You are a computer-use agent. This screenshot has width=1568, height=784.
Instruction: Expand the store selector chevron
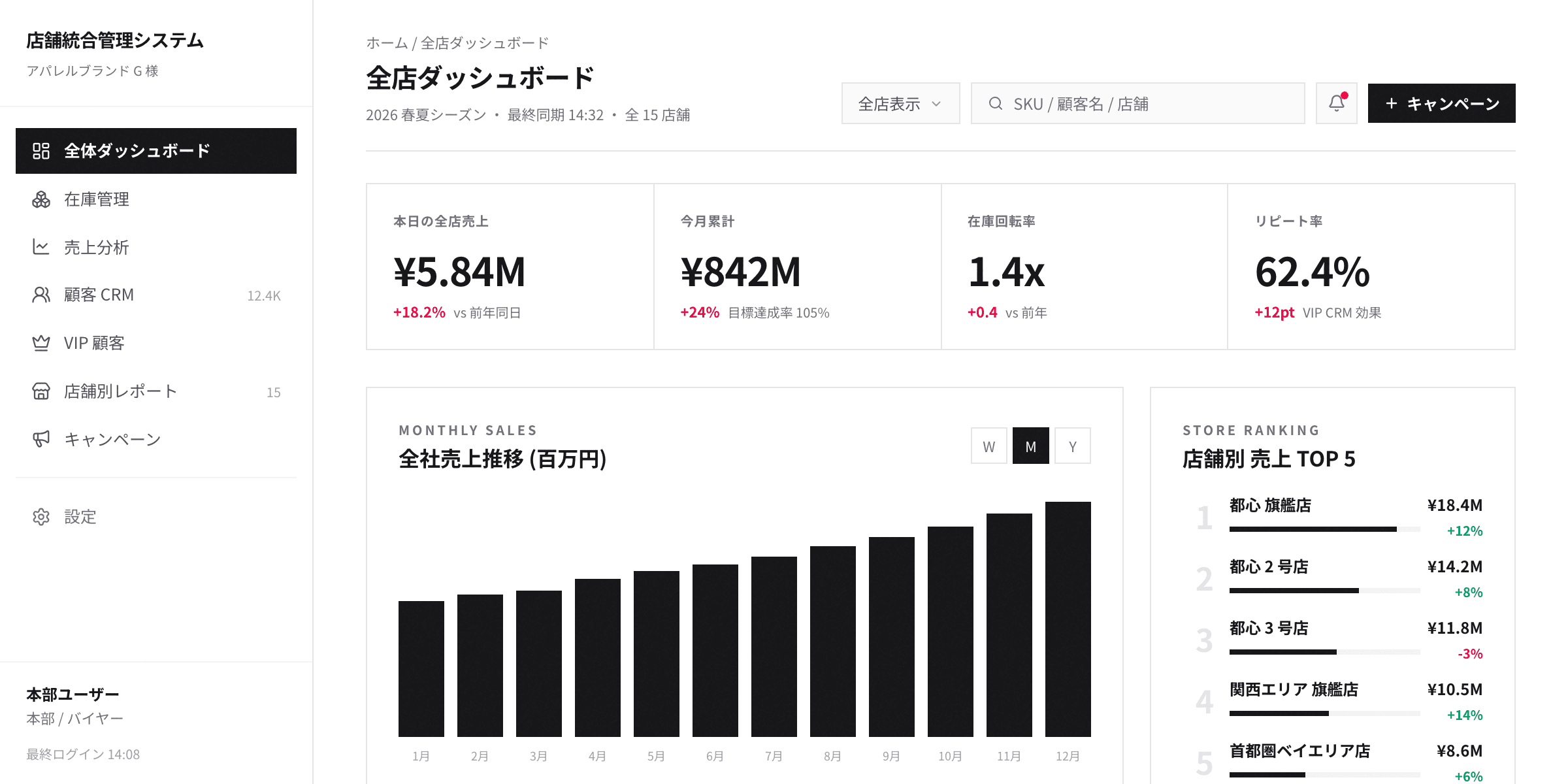(x=938, y=103)
